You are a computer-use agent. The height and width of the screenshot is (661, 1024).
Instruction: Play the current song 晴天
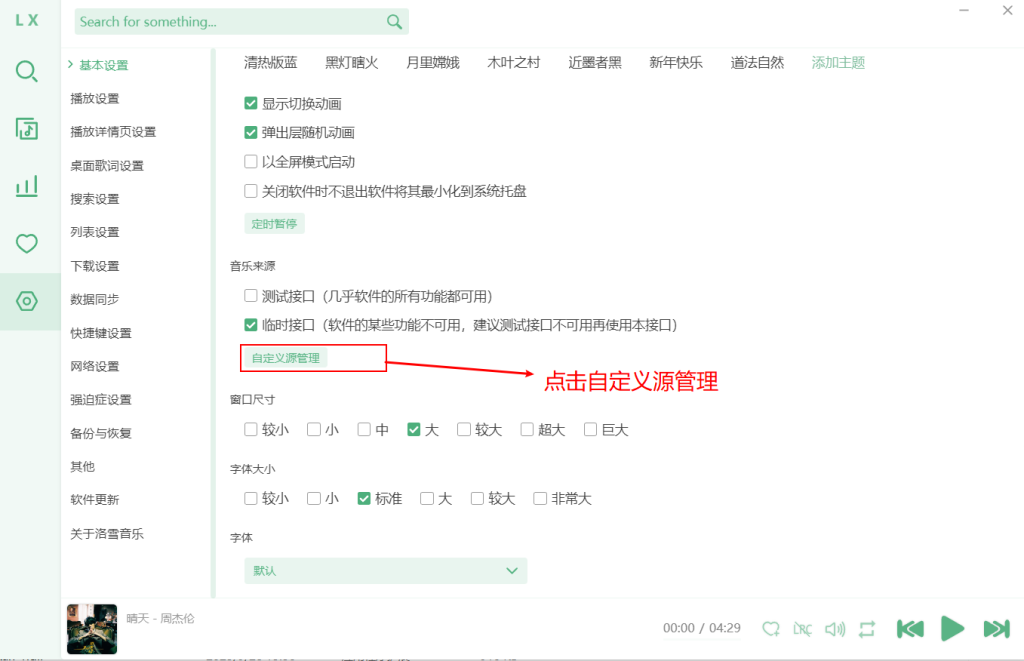[x=953, y=629]
